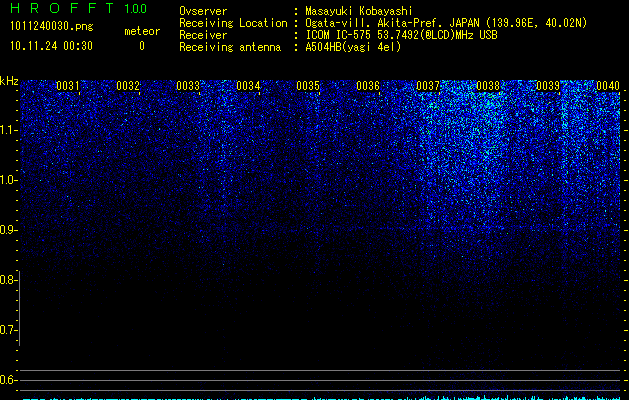Click the Receiving Location label
This screenshot has width=629, height=400.
click(233, 23)
